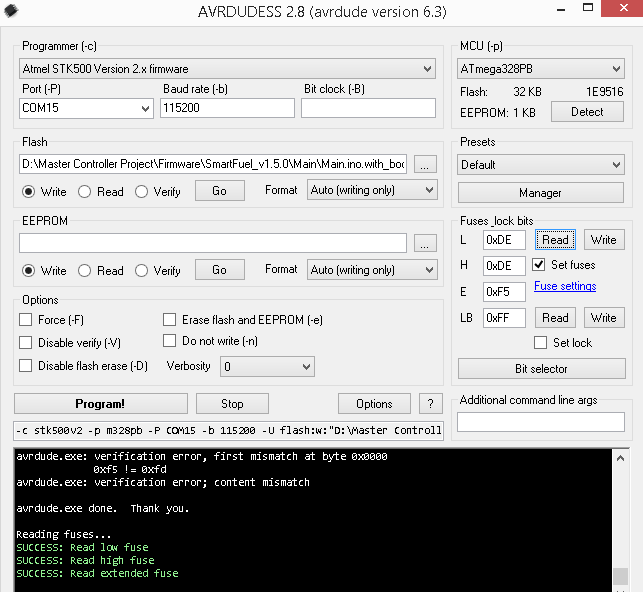Toggle the Set fuses checkbox
Screen dimensions: 643x592
click(540, 265)
